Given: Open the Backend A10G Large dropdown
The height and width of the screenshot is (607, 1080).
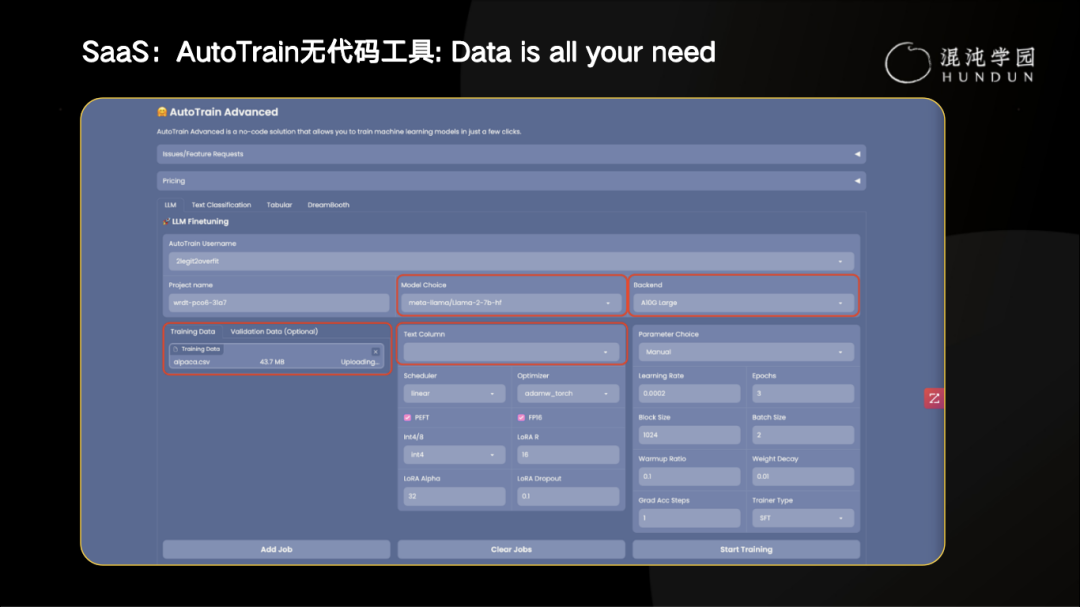Looking at the screenshot, I should point(743,302).
